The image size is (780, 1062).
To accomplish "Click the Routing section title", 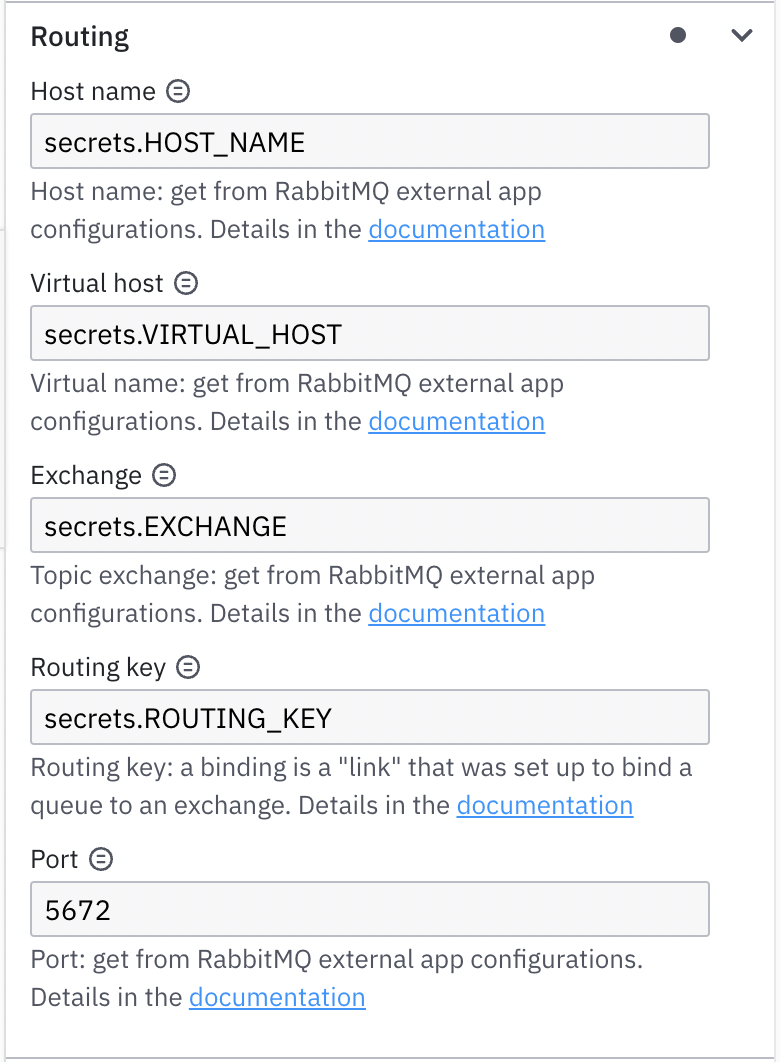I will [80, 36].
